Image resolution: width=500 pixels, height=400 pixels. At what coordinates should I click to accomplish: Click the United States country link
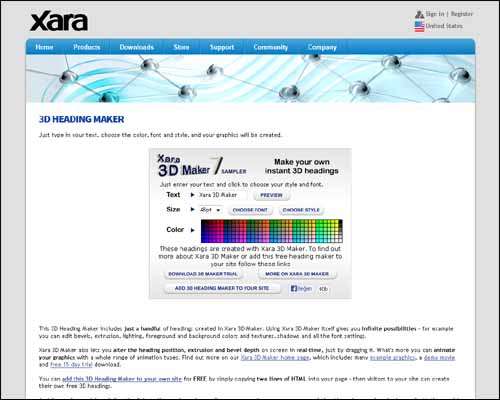coord(444,26)
